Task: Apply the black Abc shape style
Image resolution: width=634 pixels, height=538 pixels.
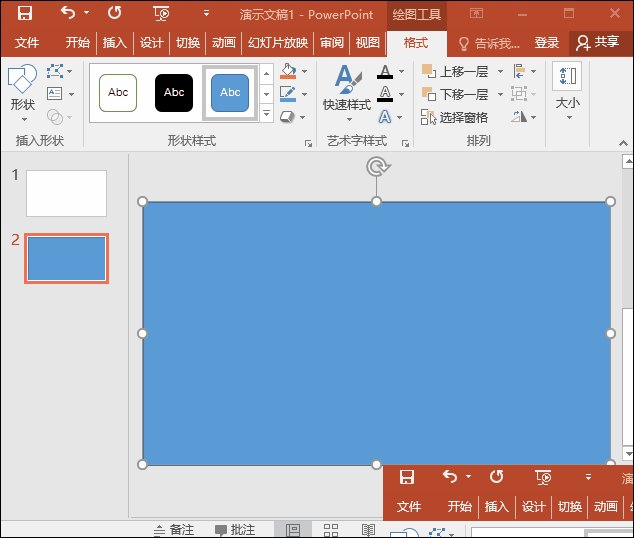Action: pos(174,93)
